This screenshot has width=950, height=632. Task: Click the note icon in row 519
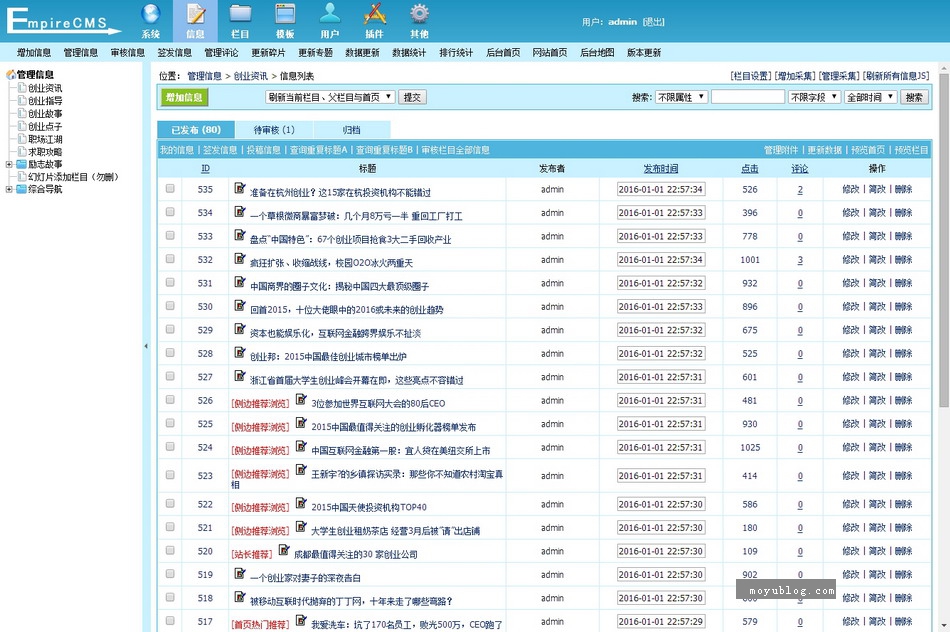point(240,573)
